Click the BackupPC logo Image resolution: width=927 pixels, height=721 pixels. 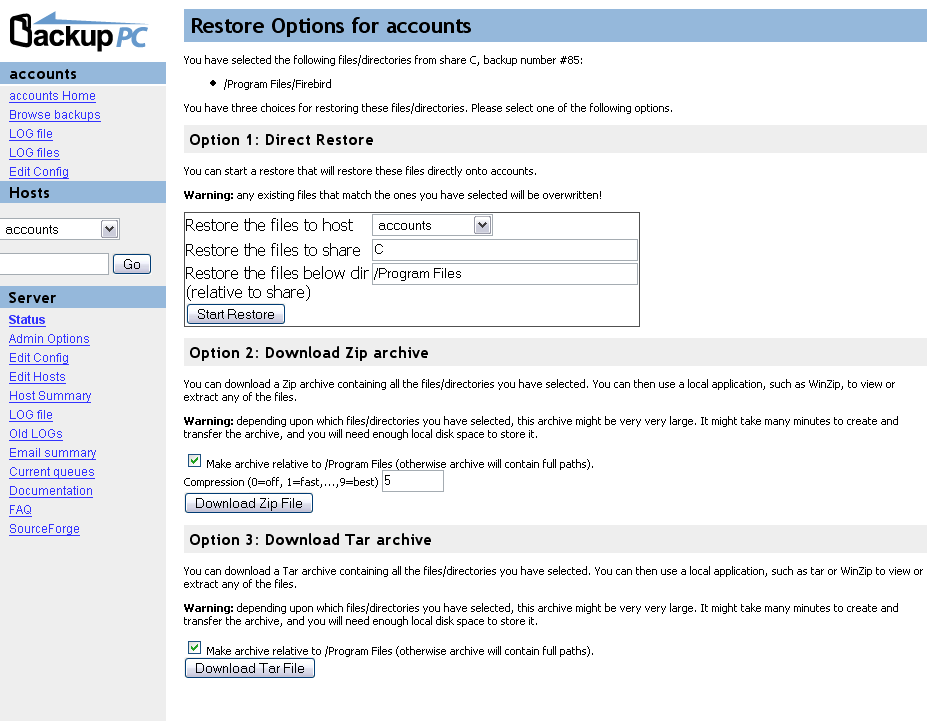pos(79,31)
